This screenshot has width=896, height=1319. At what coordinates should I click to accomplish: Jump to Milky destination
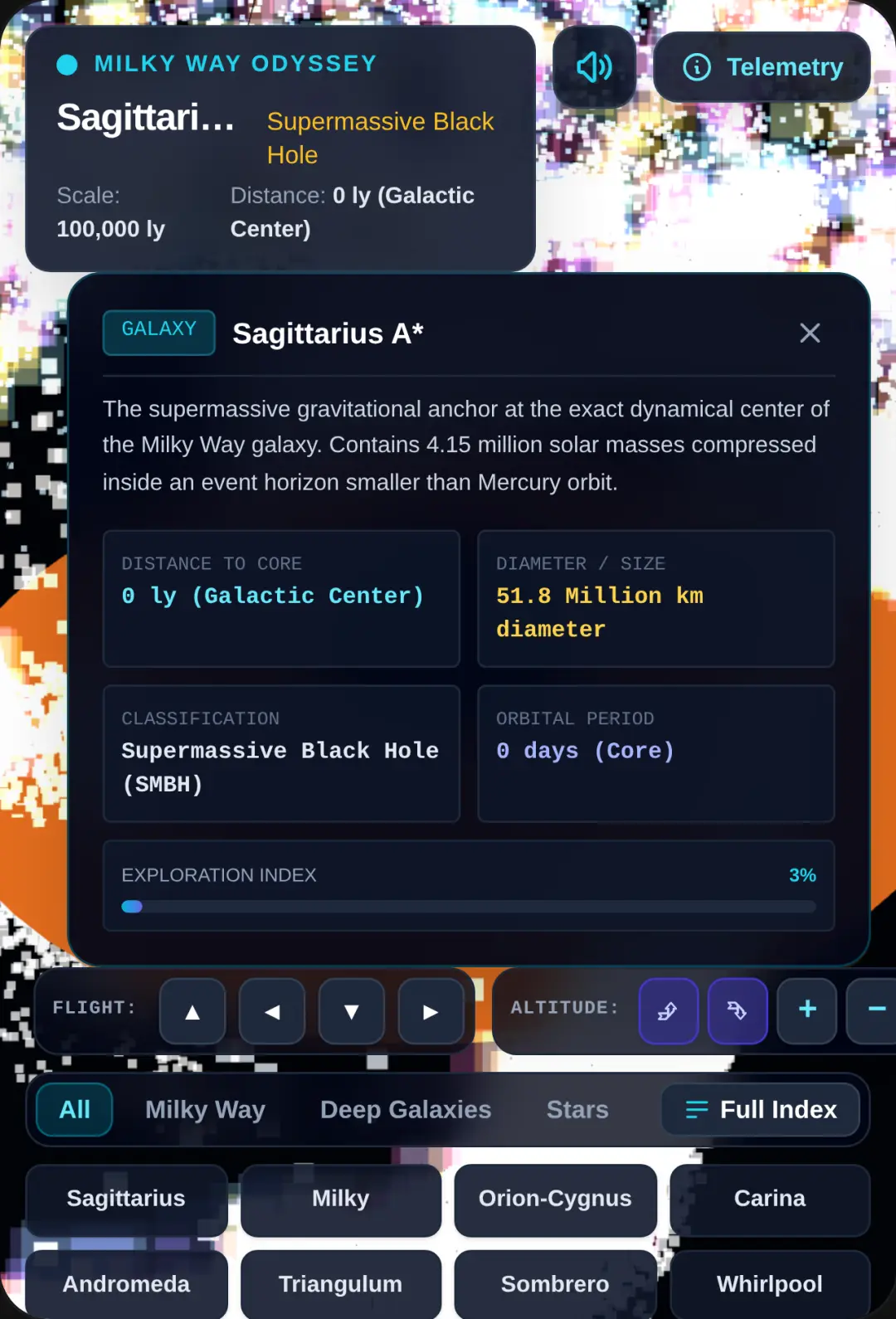pos(341,1199)
